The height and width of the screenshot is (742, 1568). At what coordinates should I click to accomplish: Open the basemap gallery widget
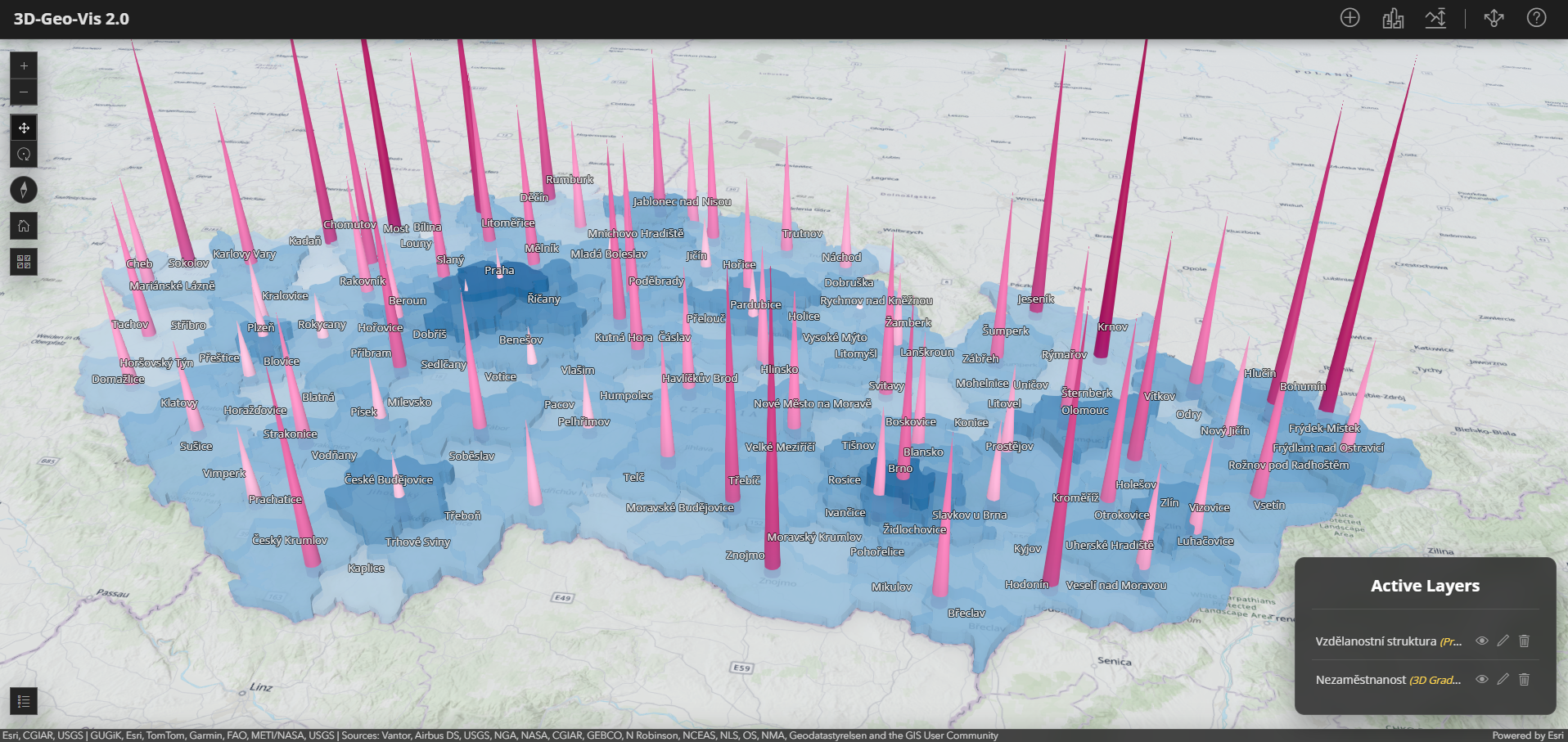[x=24, y=262]
